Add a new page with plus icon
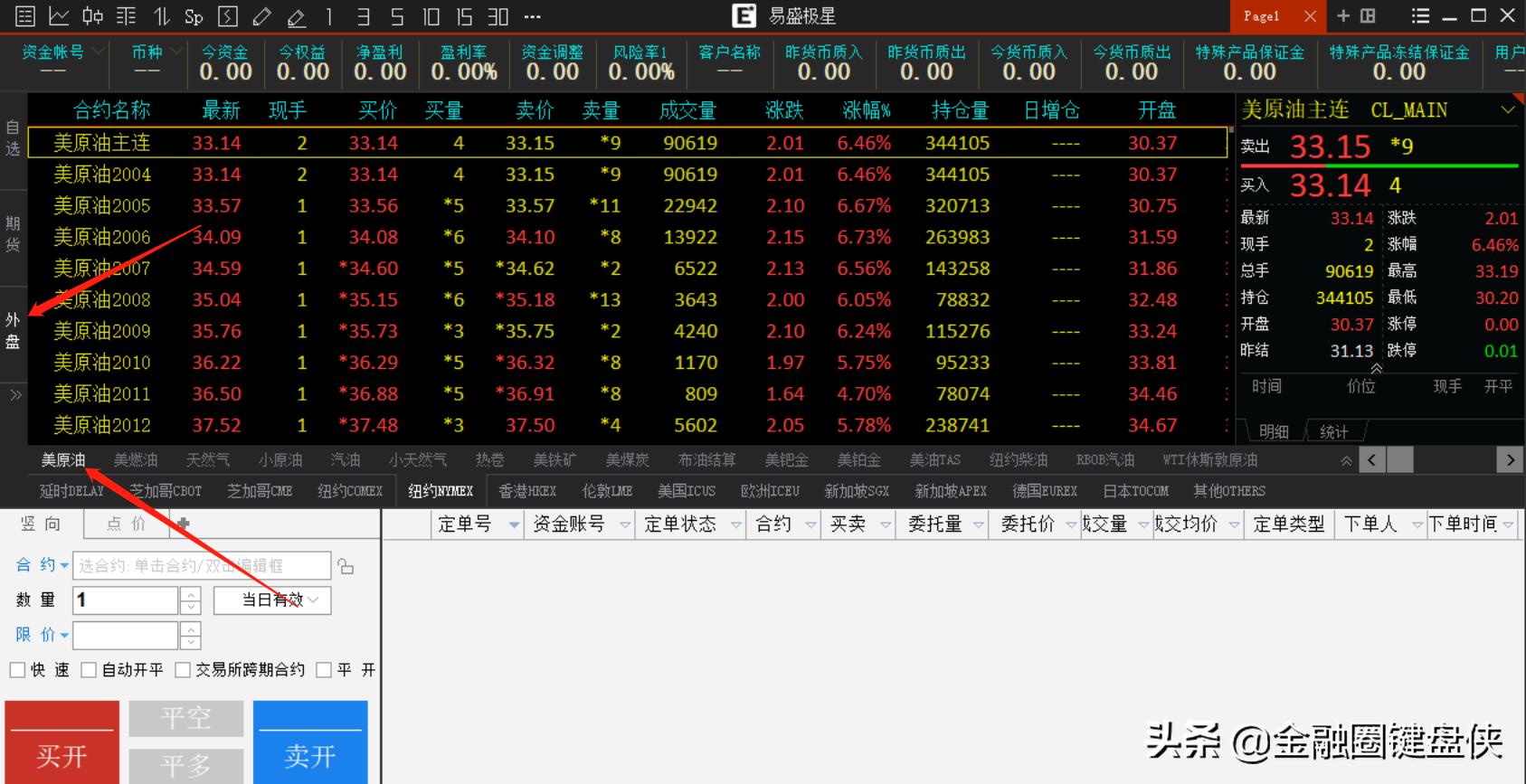The width and height of the screenshot is (1526, 784). click(x=1343, y=15)
